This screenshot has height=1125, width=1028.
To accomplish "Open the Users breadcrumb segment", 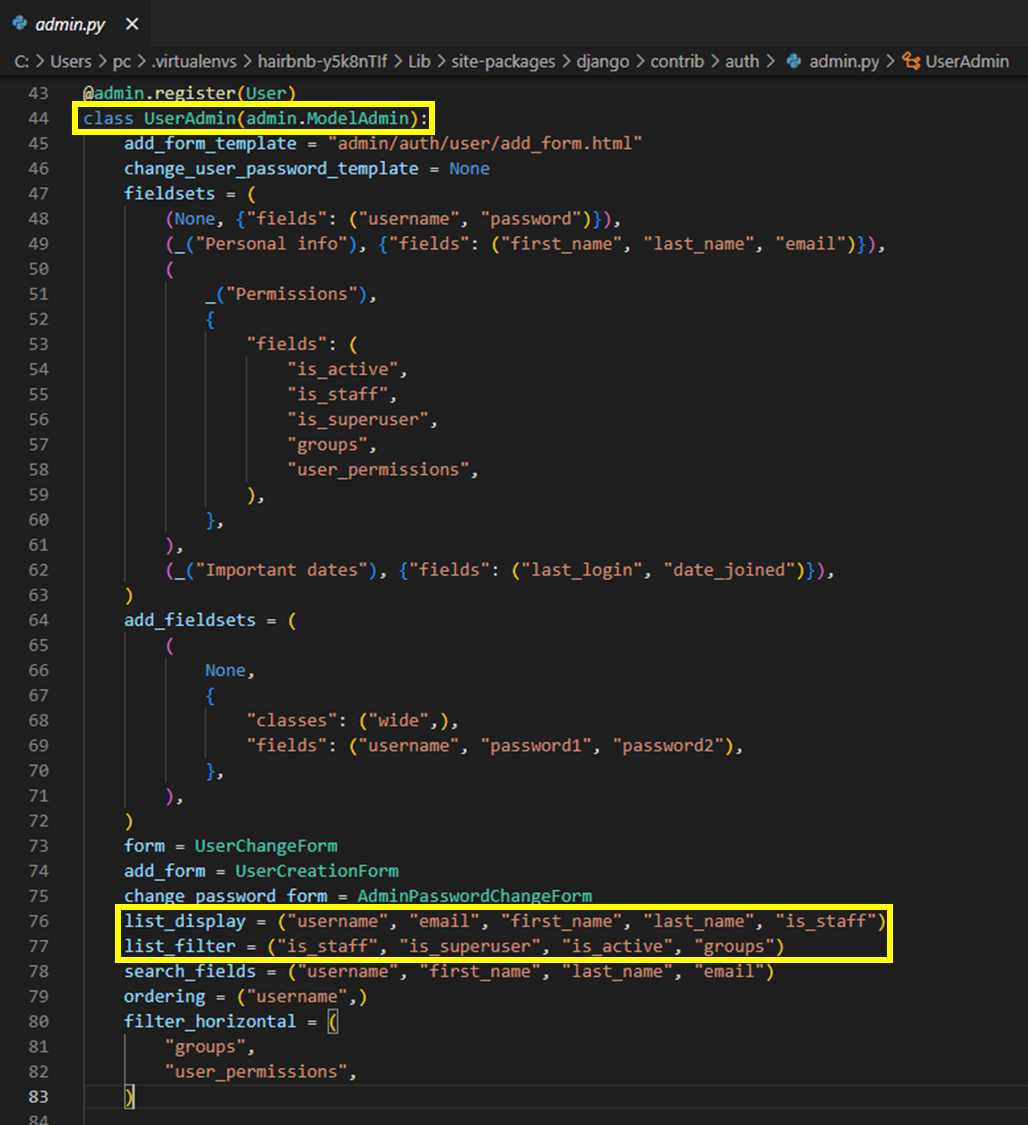I will [x=71, y=62].
